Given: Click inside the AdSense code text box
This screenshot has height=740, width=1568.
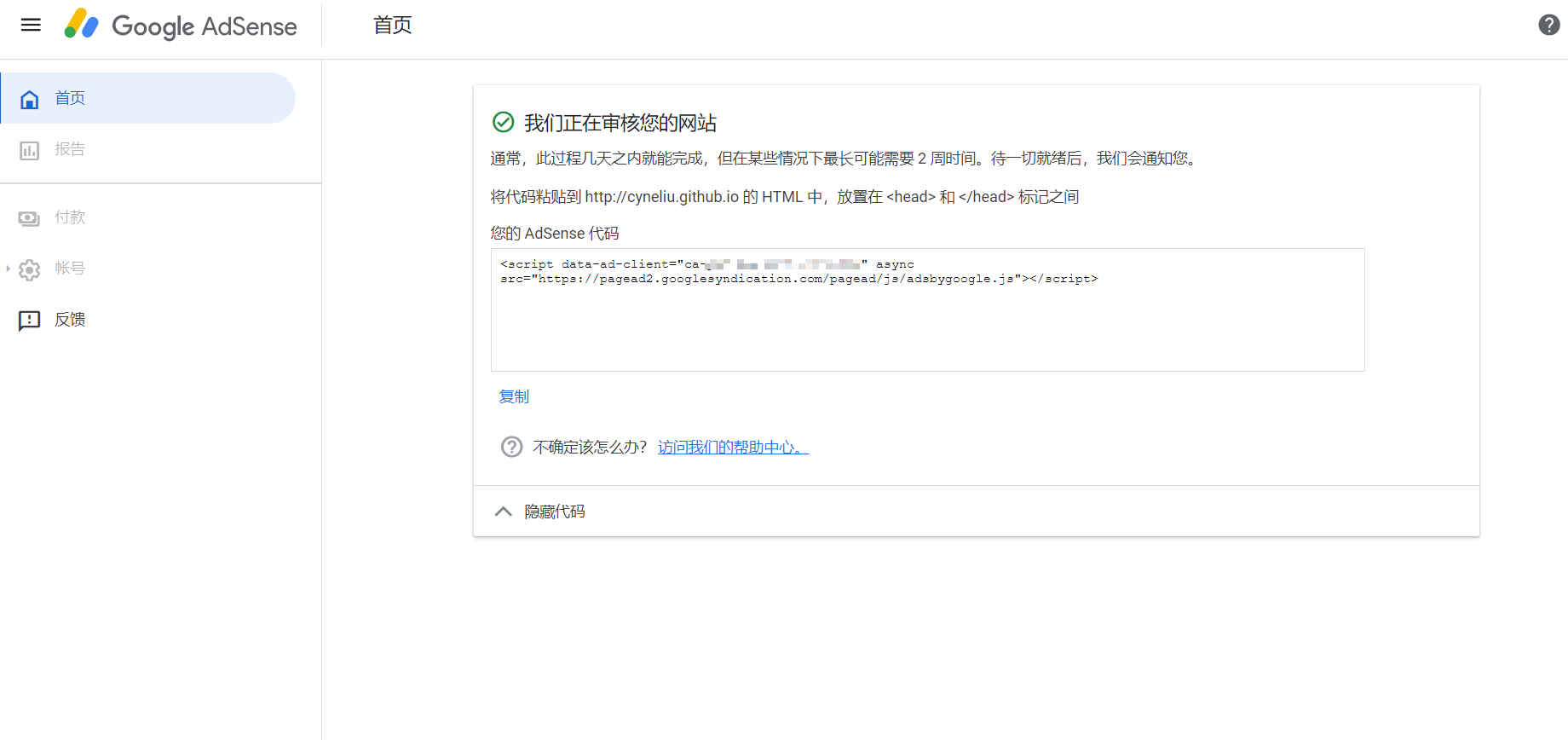Looking at the screenshot, I should (927, 309).
